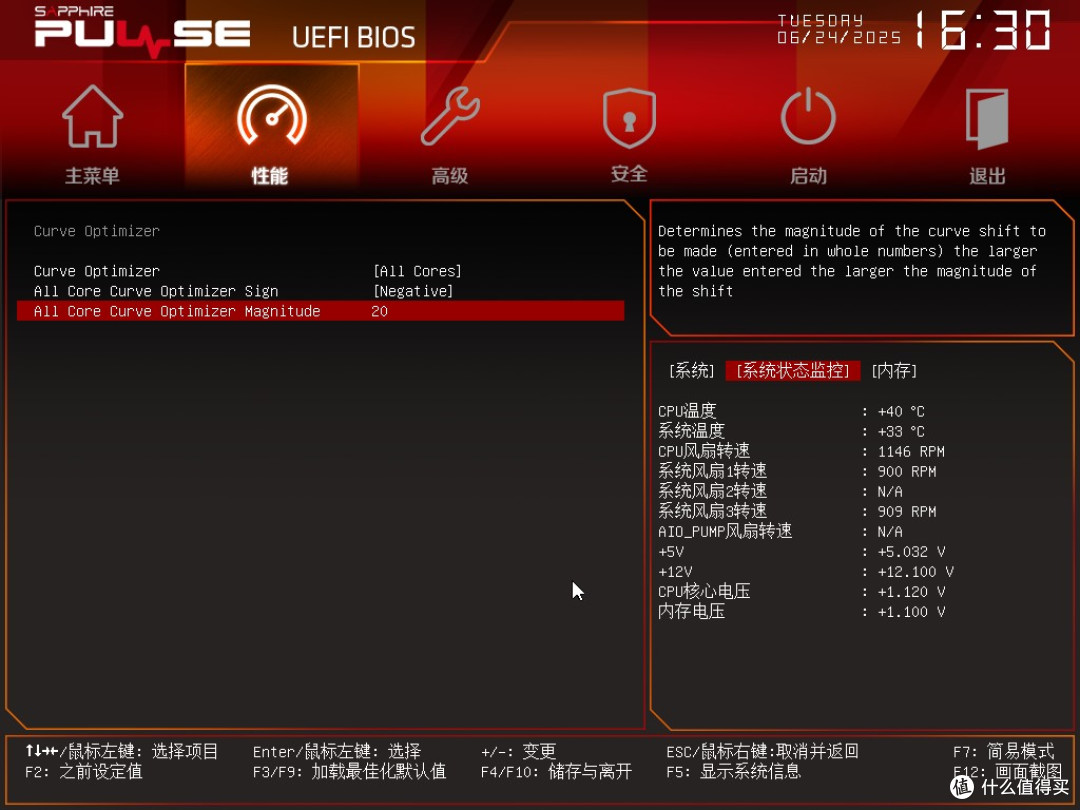Click the CPU风扇转速 1146 RPM row
This screenshot has width=1080, height=810.
pos(801,451)
